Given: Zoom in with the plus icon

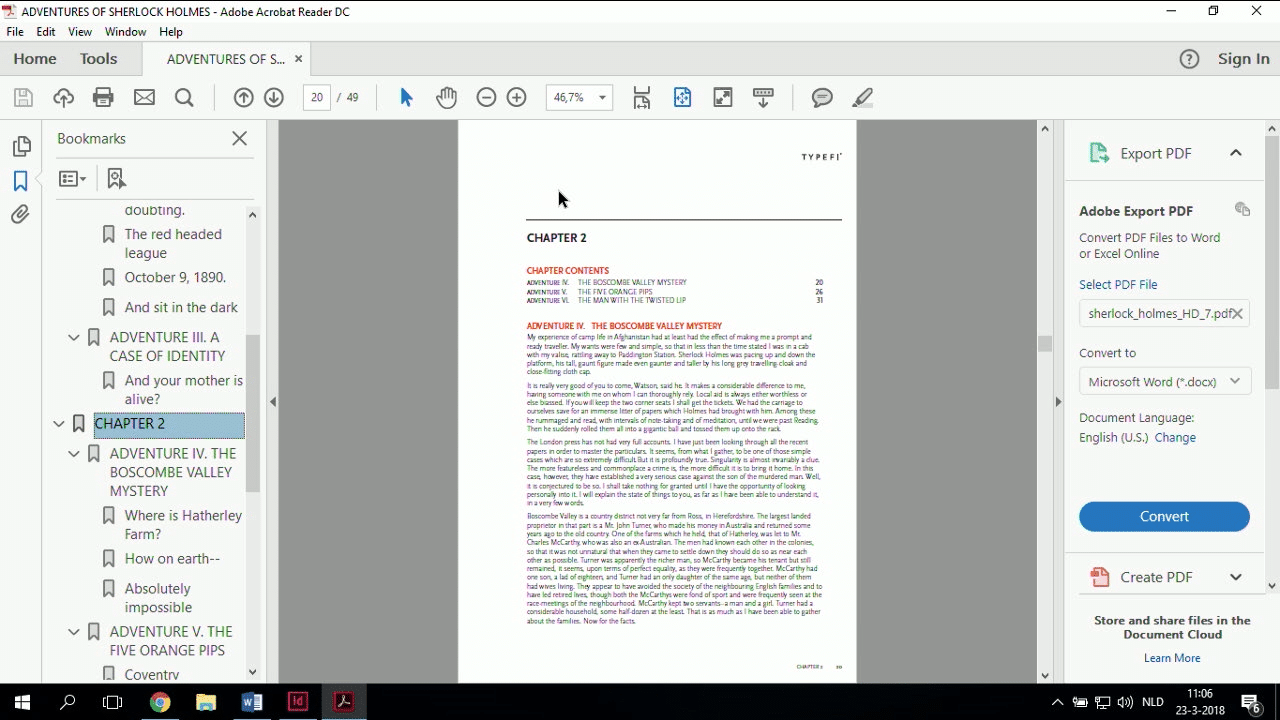Looking at the screenshot, I should [x=516, y=97].
